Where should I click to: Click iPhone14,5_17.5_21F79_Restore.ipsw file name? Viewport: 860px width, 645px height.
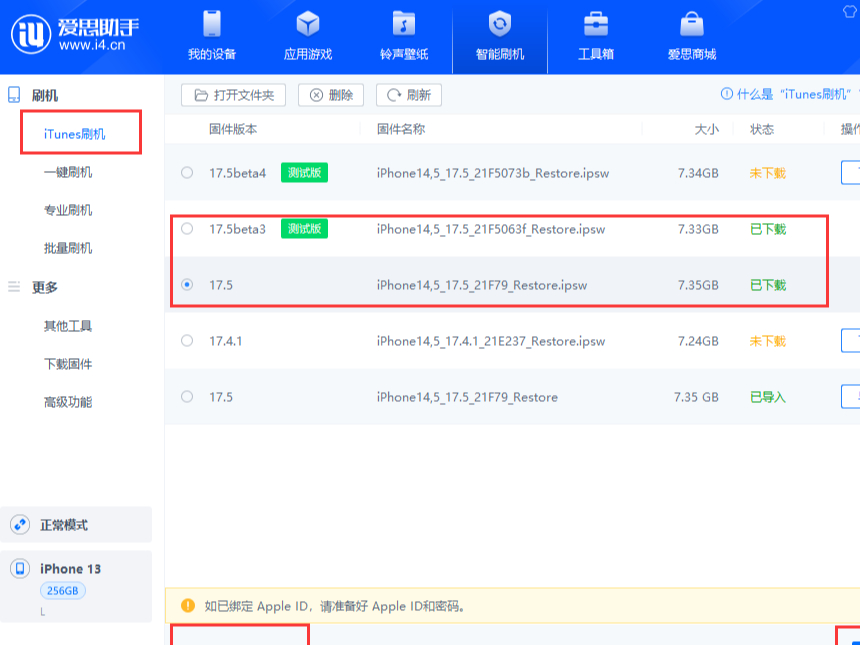pyautogui.click(x=482, y=285)
